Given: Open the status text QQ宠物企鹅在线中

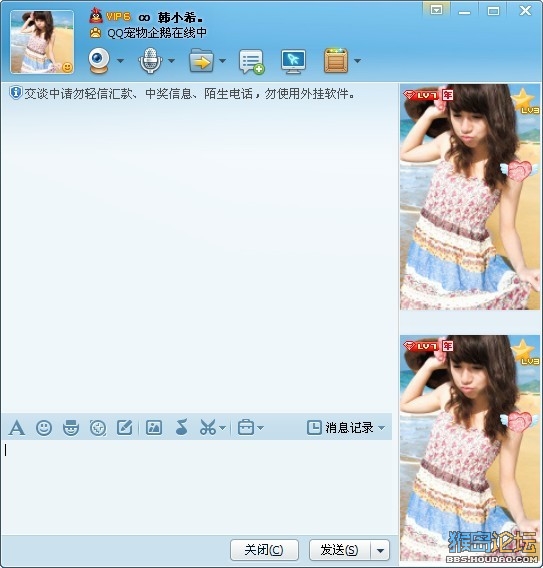Looking at the screenshot, I should (157, 33).
